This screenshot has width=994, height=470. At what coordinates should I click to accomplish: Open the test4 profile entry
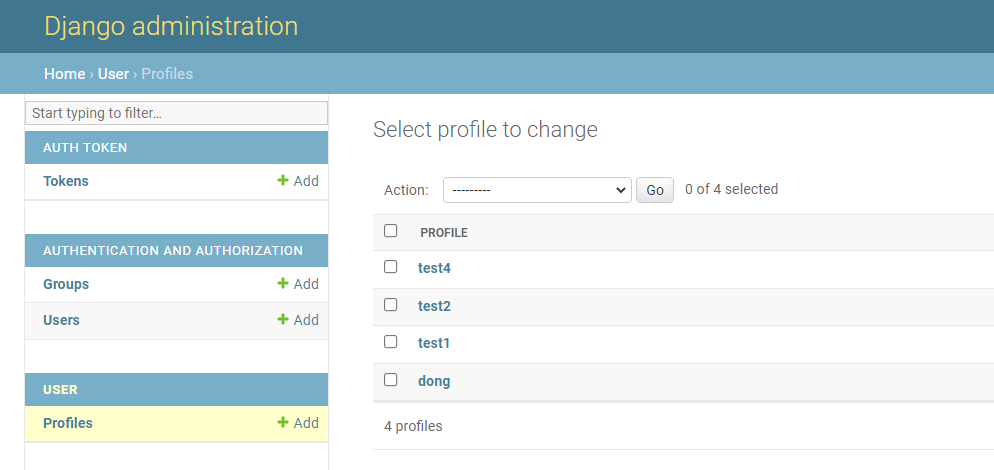[x=434, y=268]
